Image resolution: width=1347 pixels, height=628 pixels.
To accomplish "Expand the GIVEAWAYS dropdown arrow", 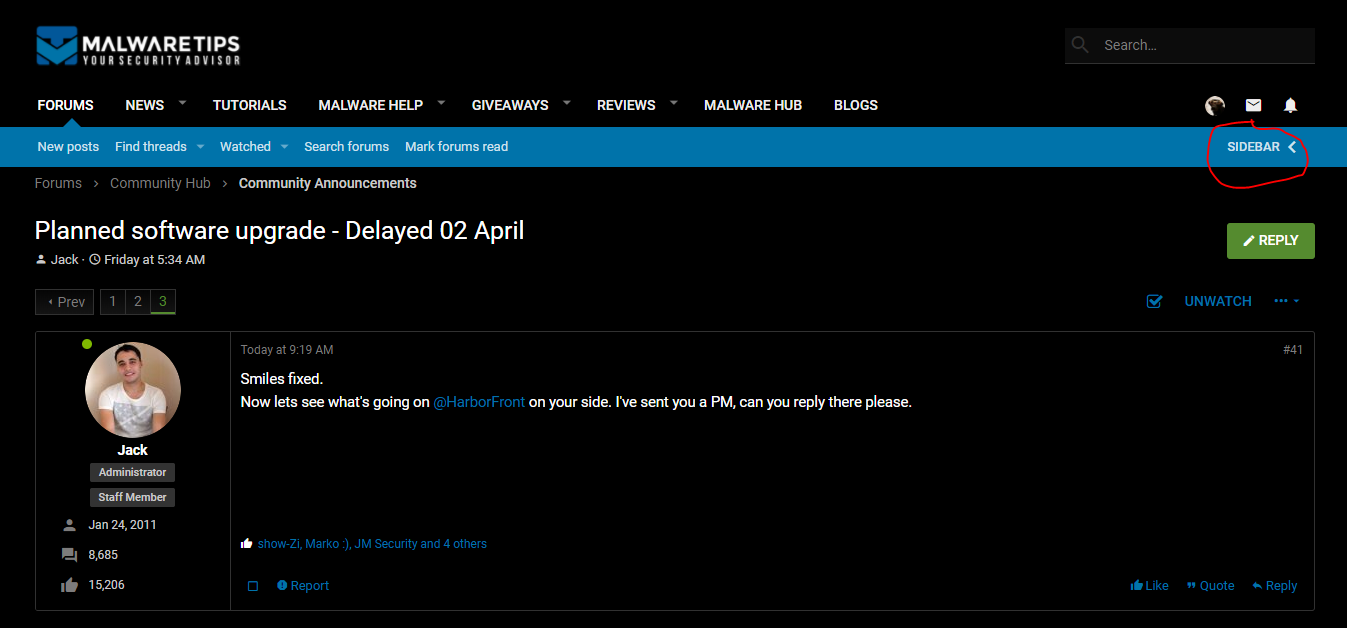I will (566, 103).
